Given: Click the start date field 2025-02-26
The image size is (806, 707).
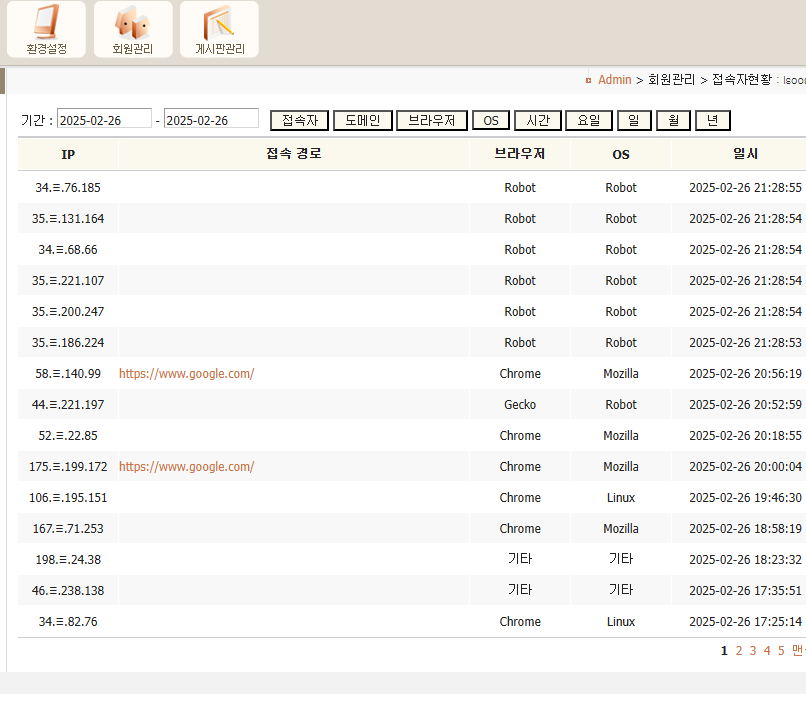Looking at the screenshot, I should click(104, 119).
